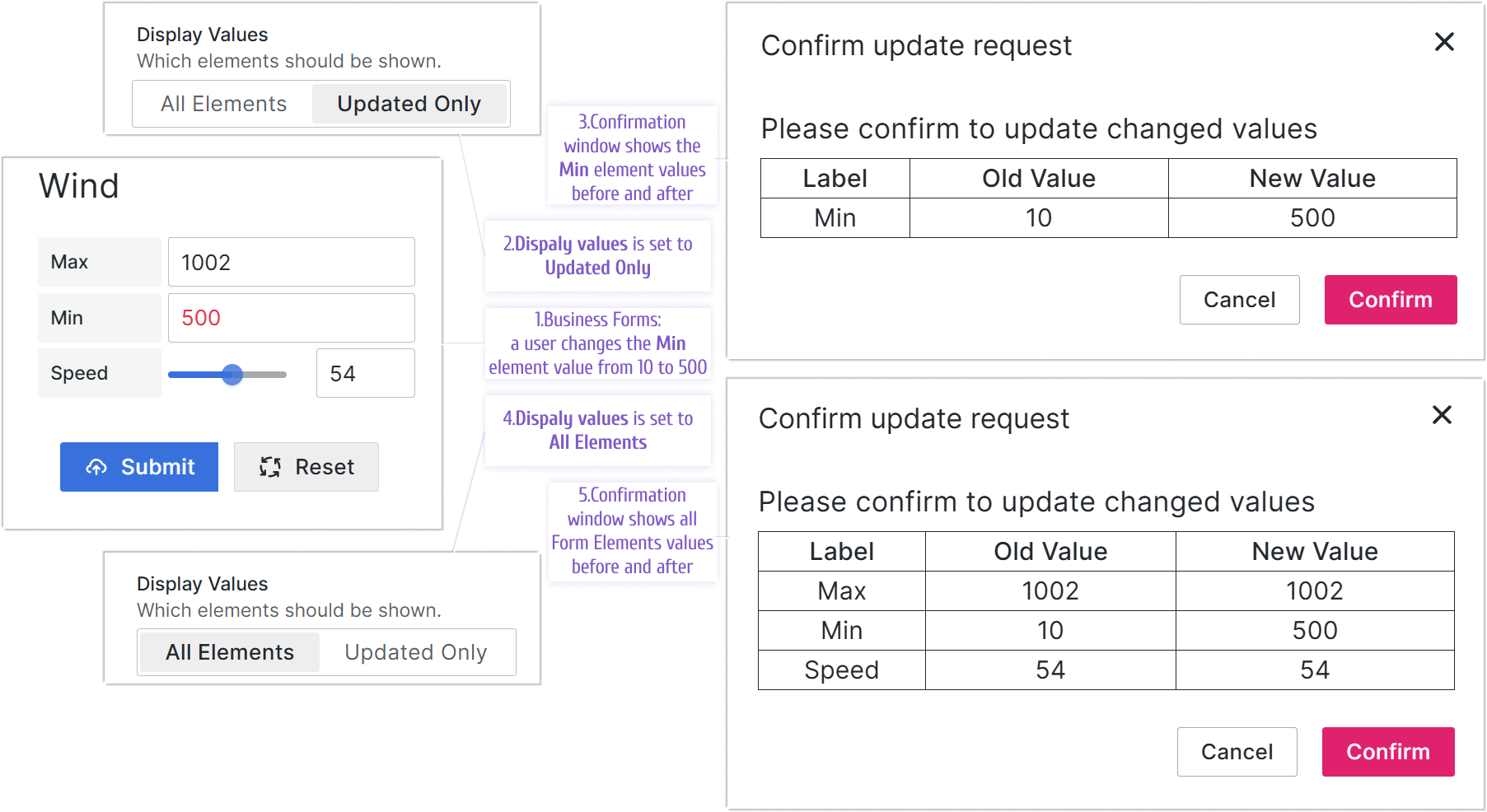Close the upper Confirm update request dialog

click(1444, 42)
